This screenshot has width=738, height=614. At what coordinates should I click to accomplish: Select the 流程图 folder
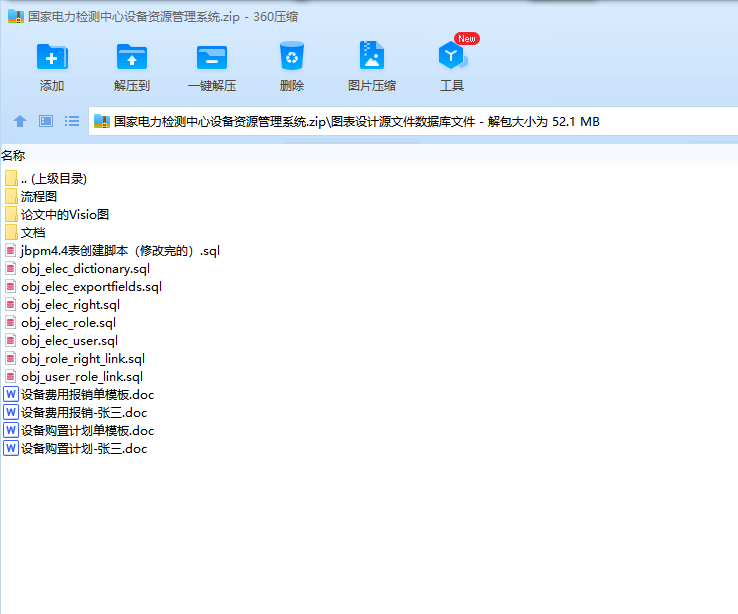31,197
